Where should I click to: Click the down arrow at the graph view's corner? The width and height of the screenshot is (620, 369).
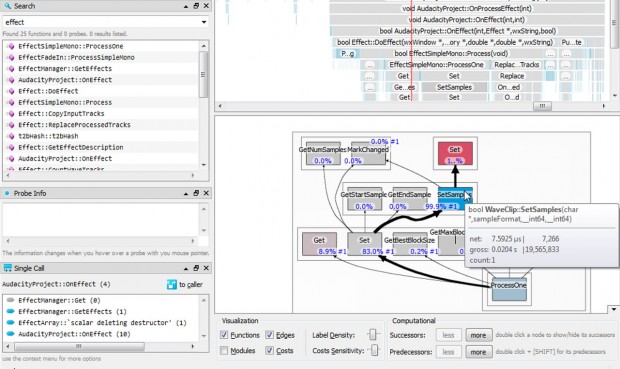pyautogui.click(x=614, y=309)
